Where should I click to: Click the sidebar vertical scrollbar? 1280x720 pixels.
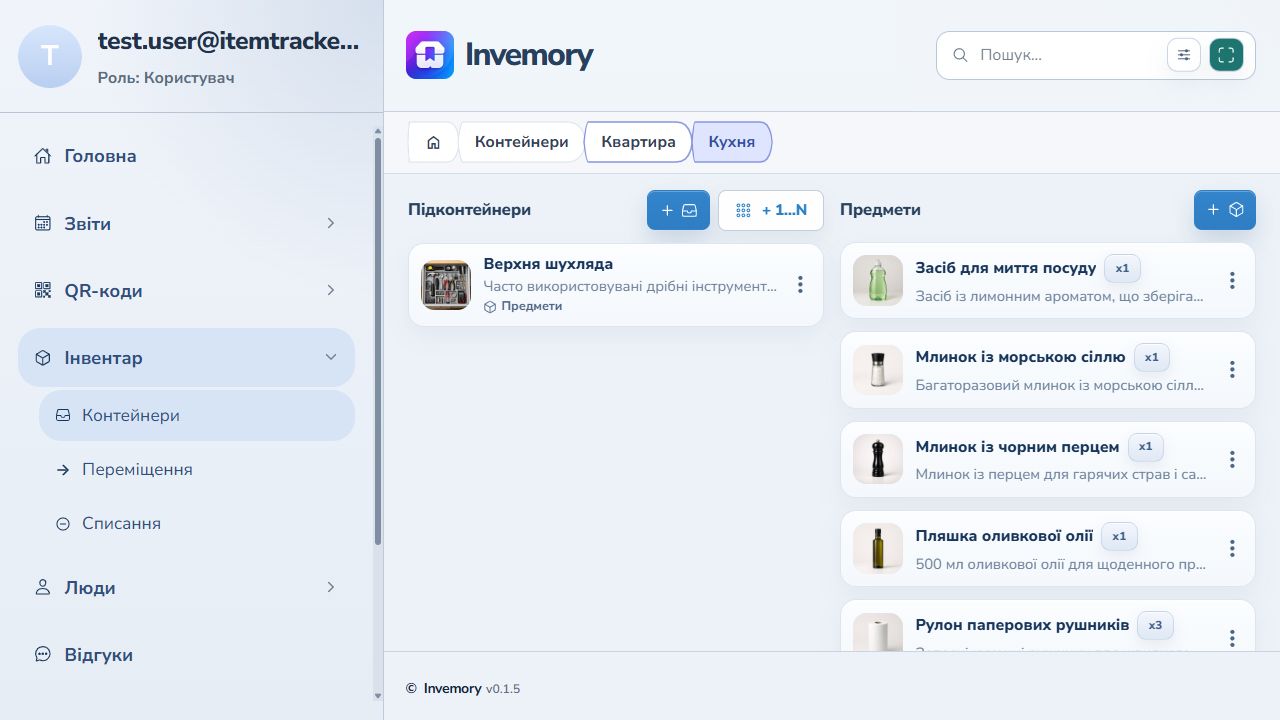tap(378, 340)
